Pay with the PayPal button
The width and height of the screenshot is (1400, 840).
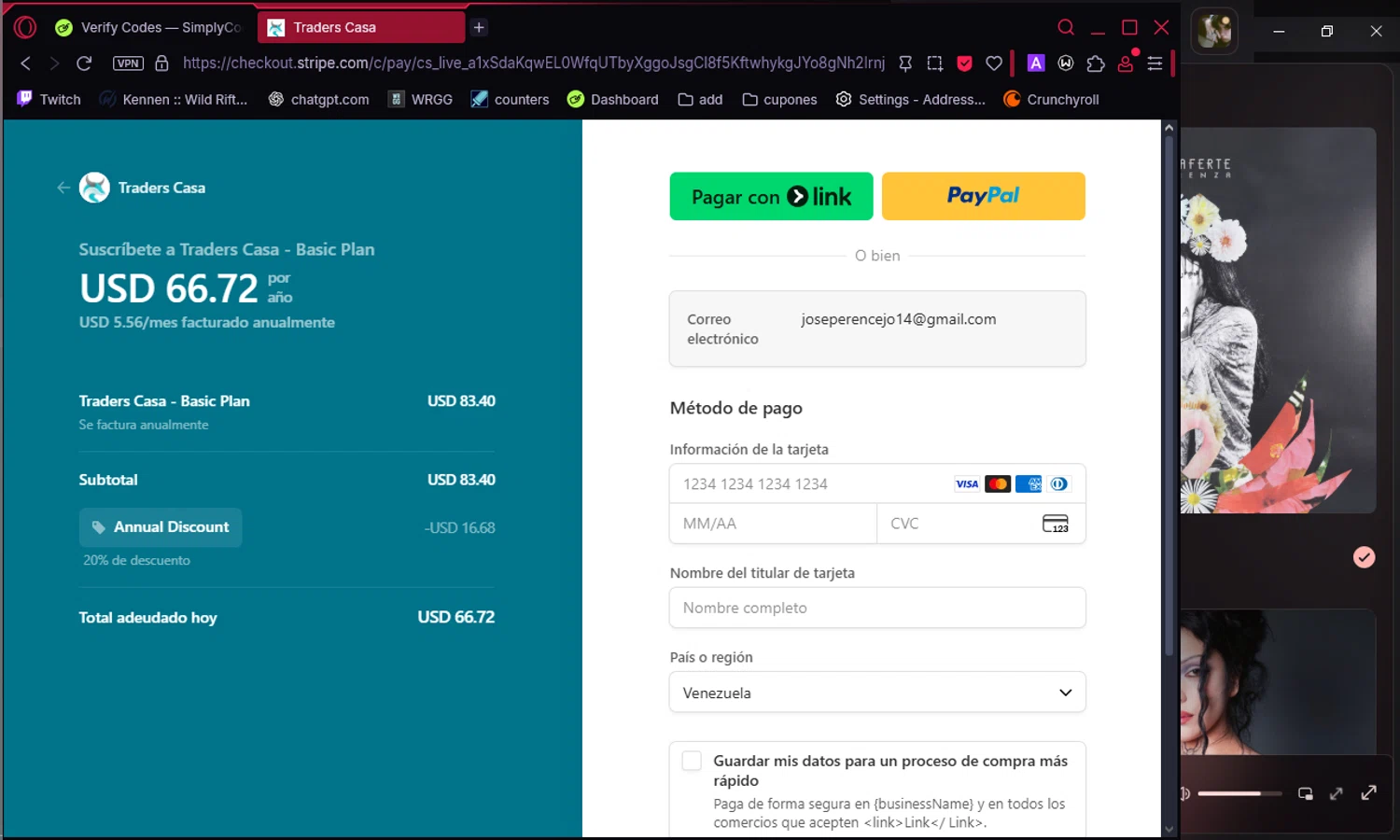pyautogui.click(x=983, y=196)
